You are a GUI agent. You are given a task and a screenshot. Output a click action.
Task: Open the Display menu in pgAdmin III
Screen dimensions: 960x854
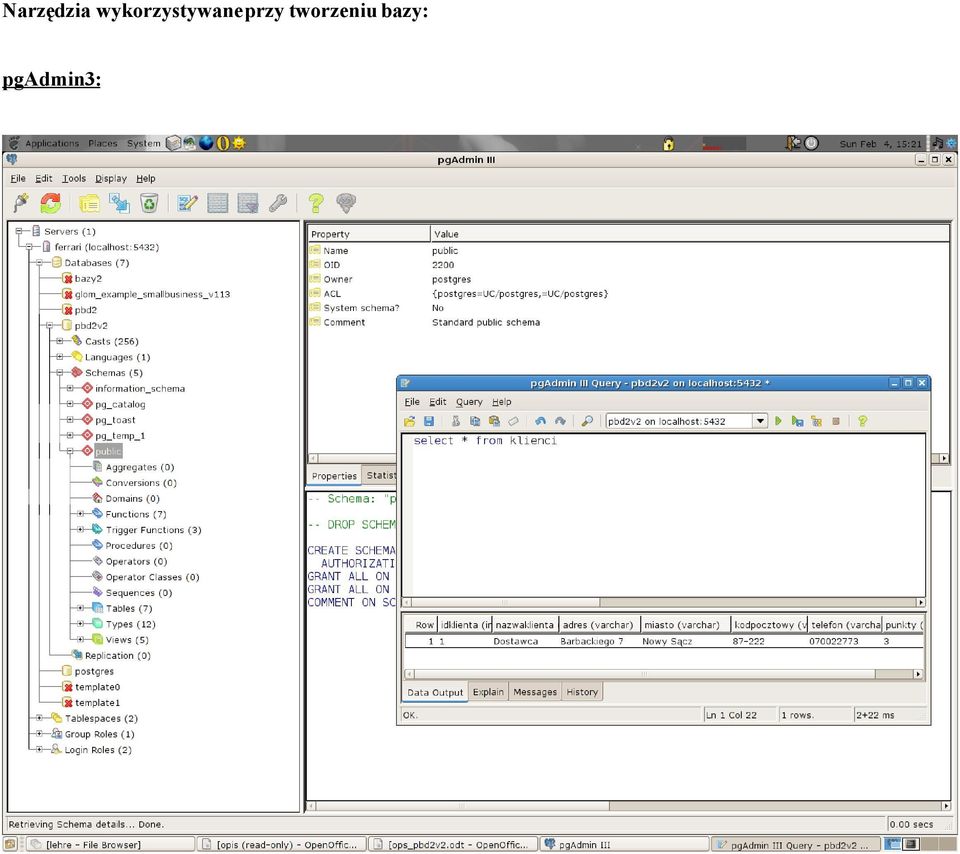coord(111,178)
